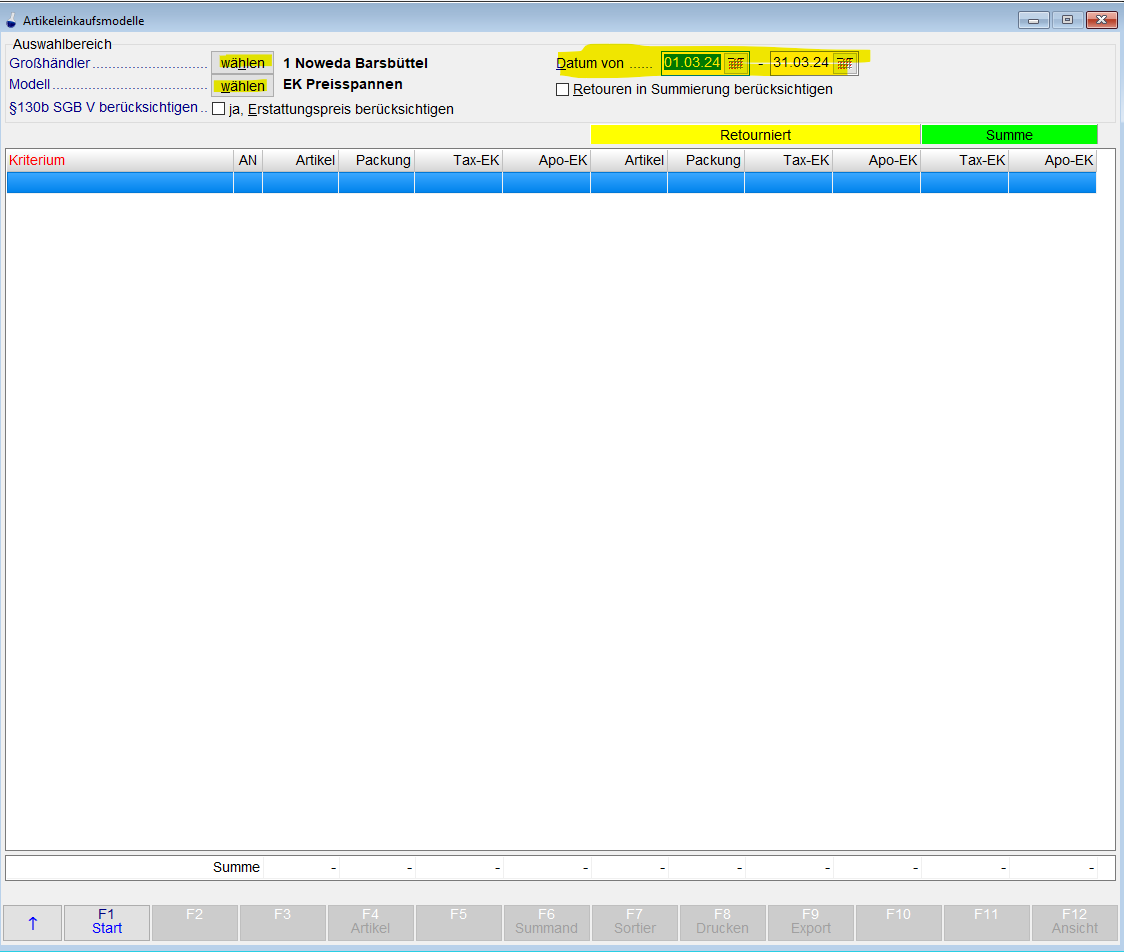
Task: Click the EK Preisspannen text
Action: (x=343, y=85)
